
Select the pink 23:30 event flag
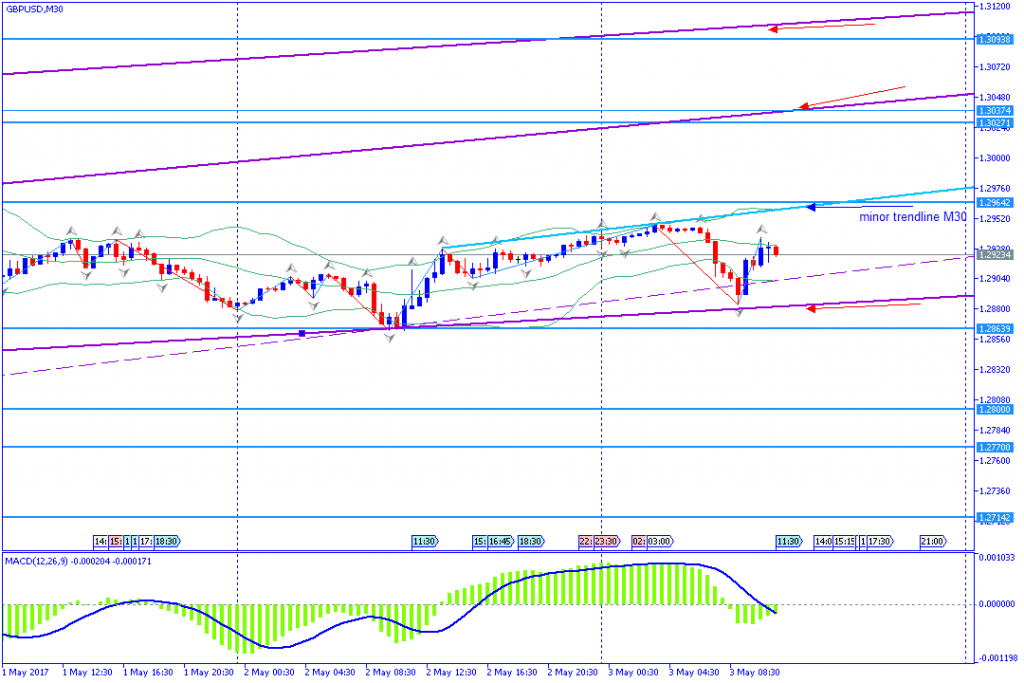[x=607, y=541]
